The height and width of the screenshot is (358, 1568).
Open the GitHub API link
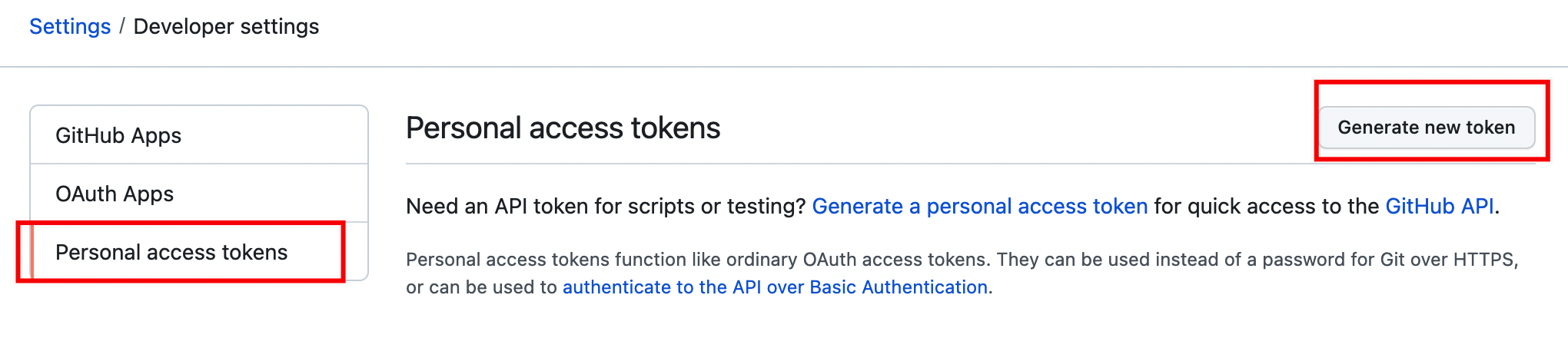[1439, 207]
